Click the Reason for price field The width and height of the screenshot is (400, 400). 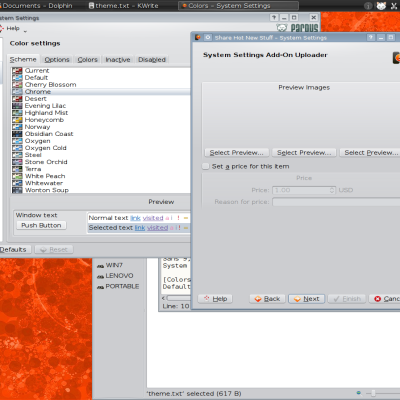coord(336,202)
